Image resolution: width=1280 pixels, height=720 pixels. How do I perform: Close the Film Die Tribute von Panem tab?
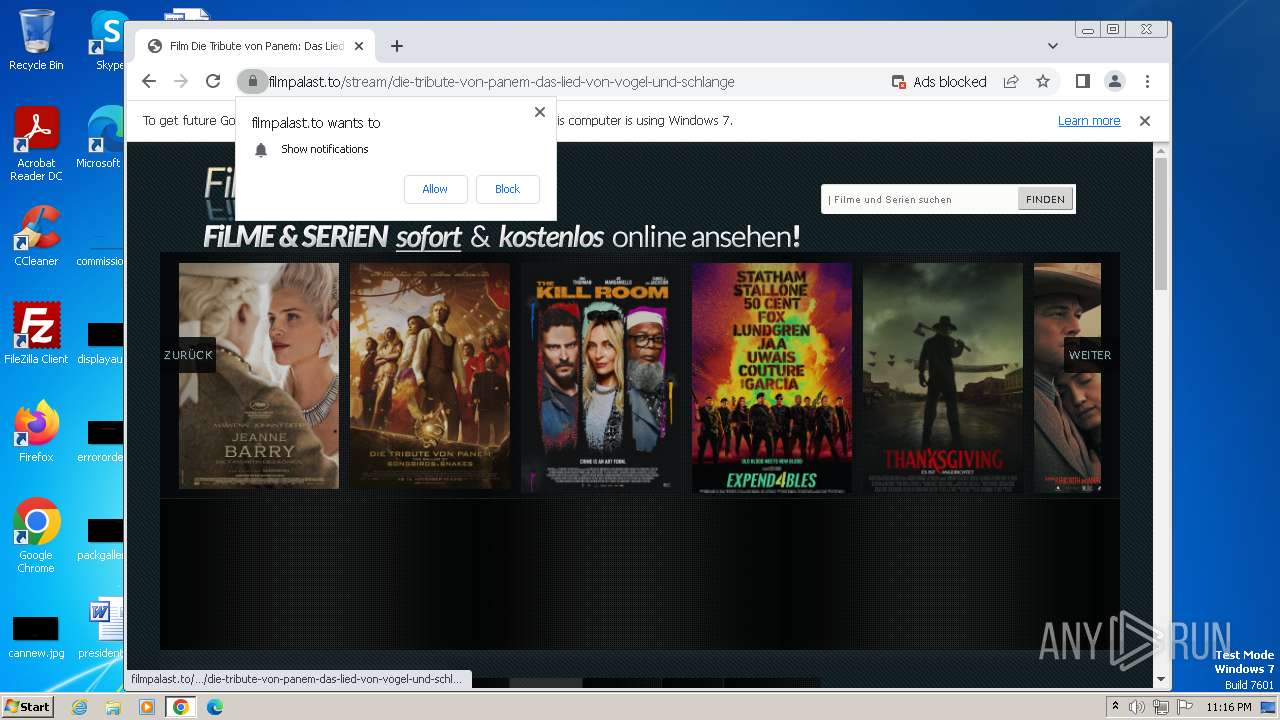pos(359,46)
